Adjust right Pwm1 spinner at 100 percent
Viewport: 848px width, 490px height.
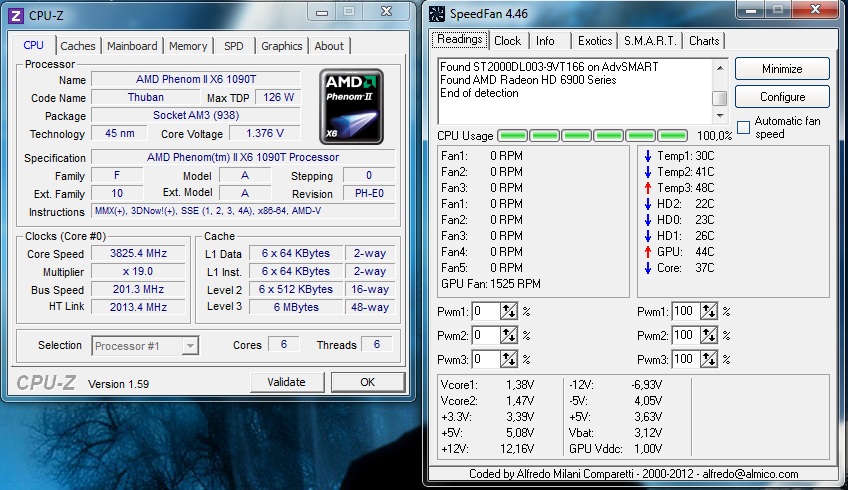[x=708, y=312]
